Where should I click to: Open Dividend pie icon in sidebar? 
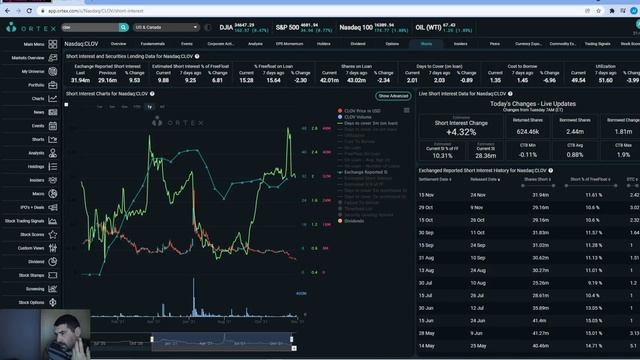[53, 262]
